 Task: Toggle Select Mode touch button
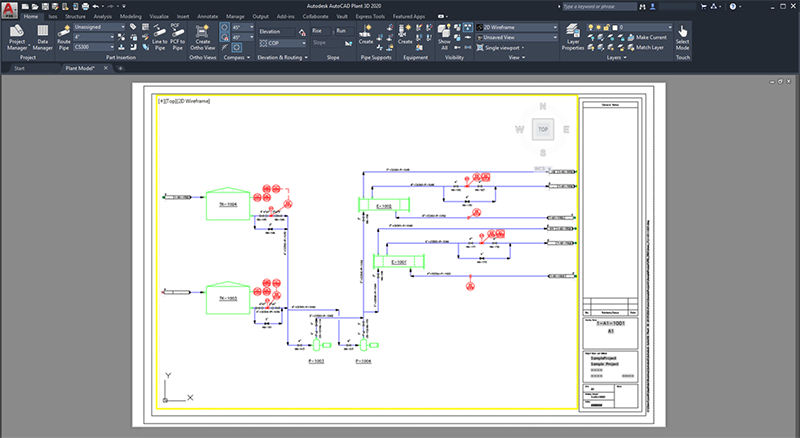click(683, 37)
